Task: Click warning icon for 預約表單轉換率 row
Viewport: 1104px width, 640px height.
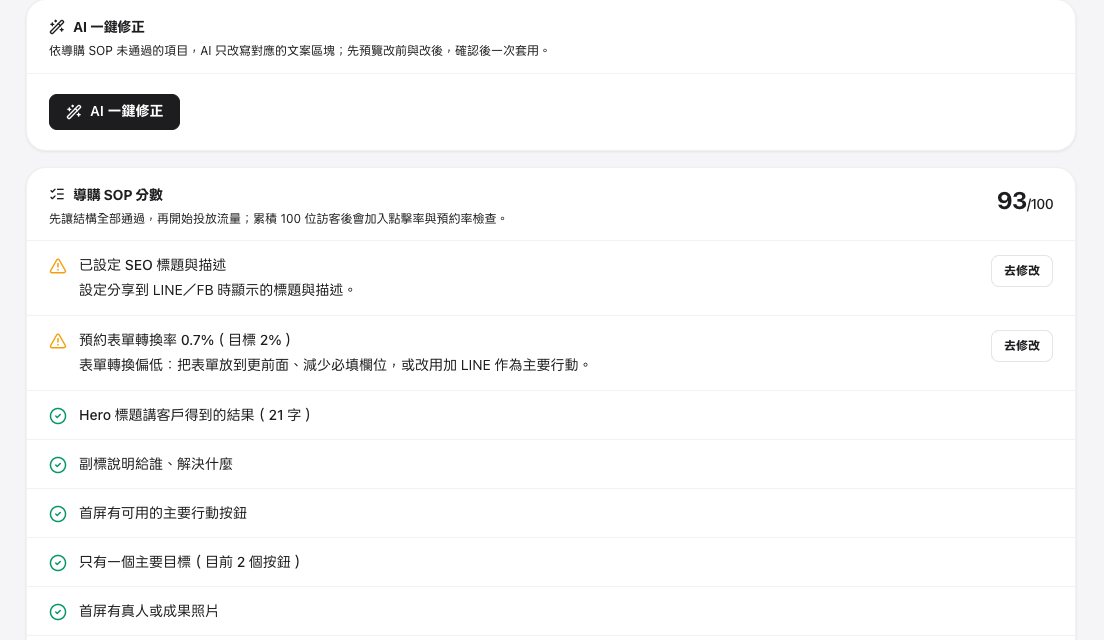Action: (58, 341)
